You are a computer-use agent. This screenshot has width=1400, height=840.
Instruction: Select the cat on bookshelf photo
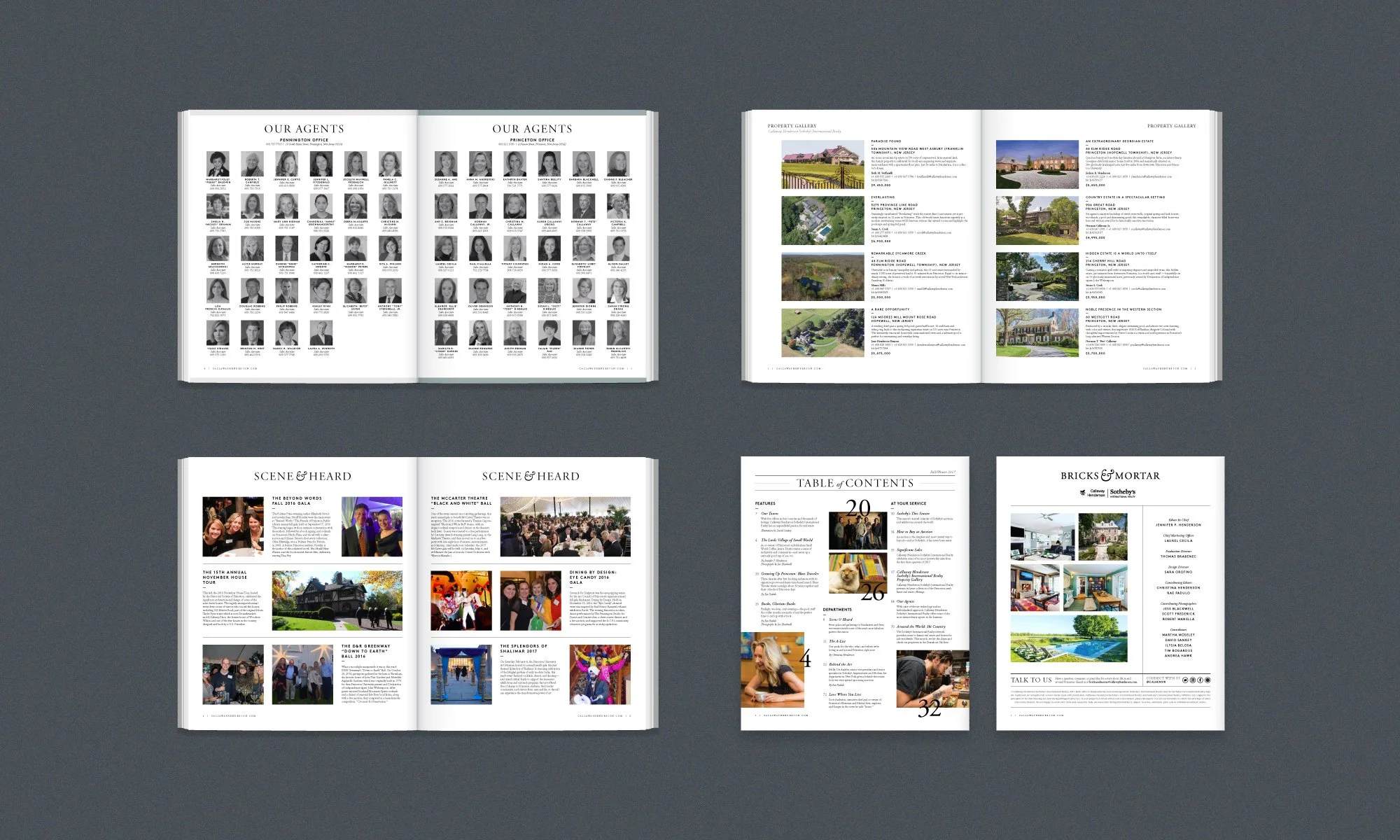[858, 572]
